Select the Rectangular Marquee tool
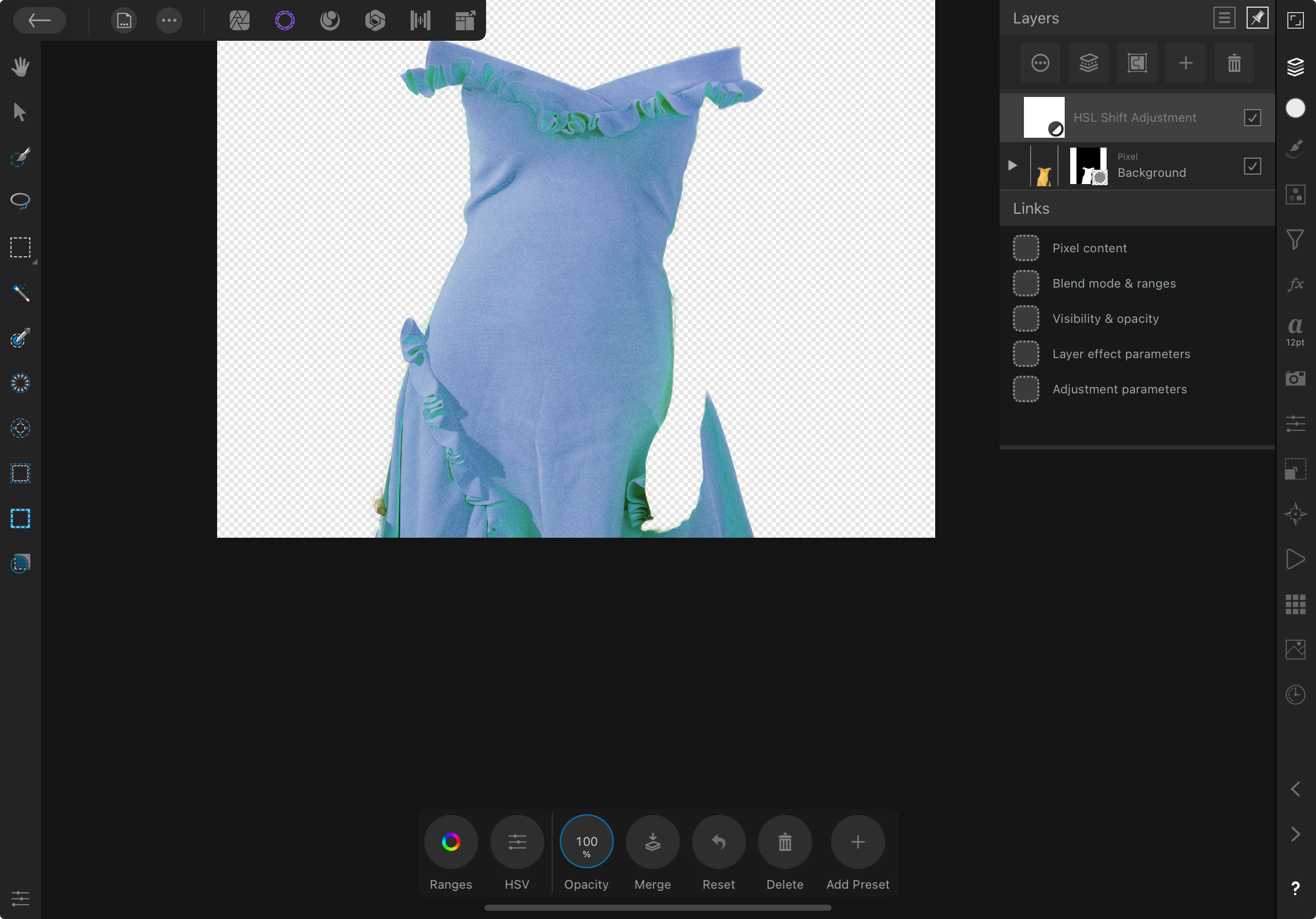 (20, 247)
